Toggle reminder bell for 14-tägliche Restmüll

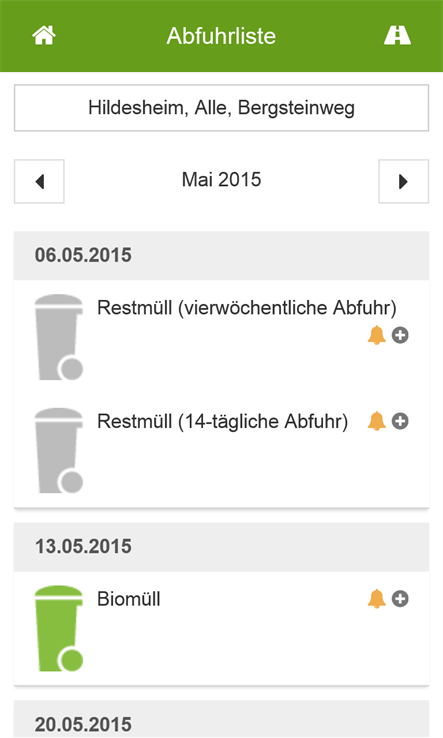pos(376,421)
